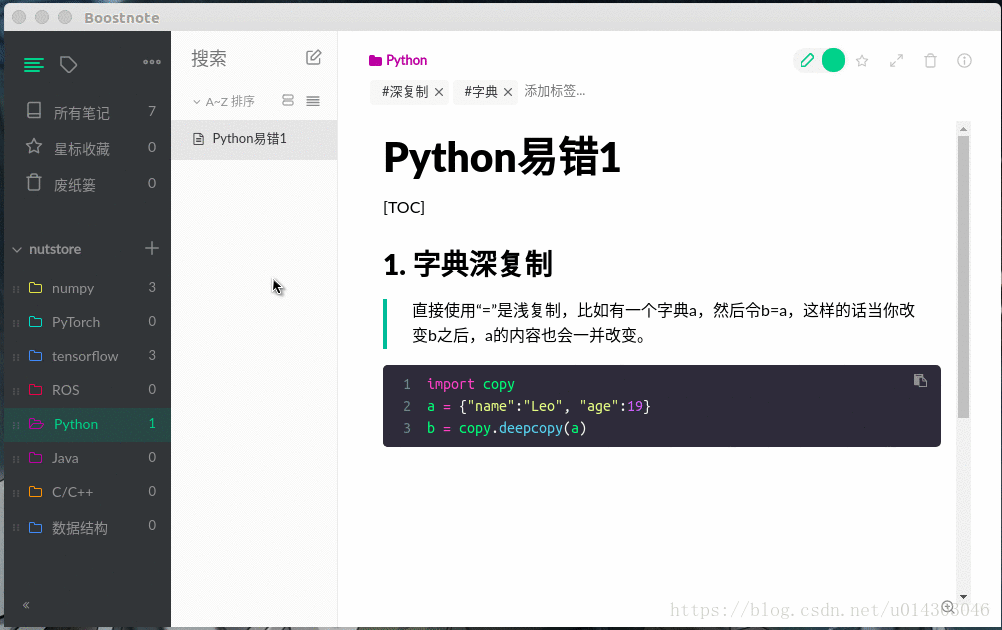
Task: Open the Trash (废纸篓)
Action: pyautogui.click(x=88, y=183)
